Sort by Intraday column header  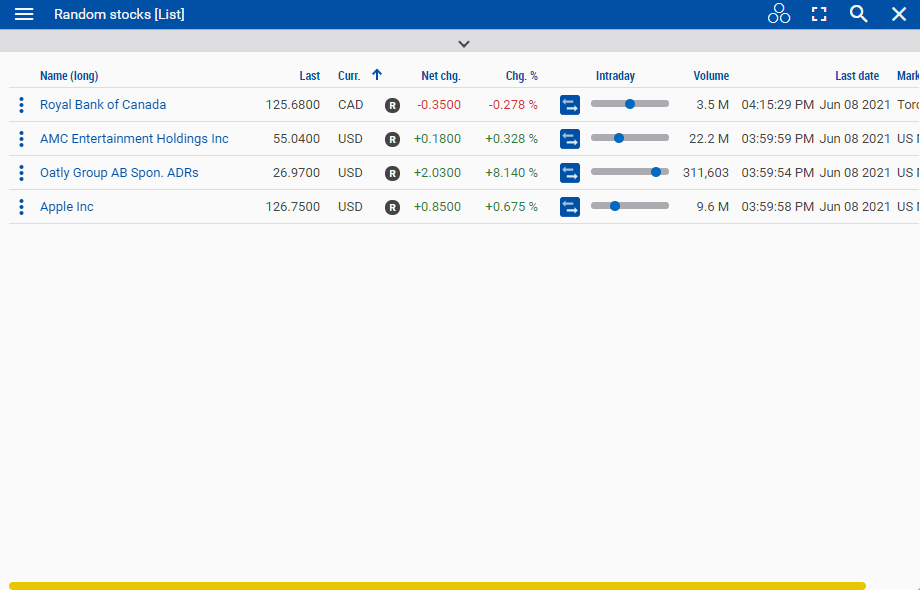(615, 76)
